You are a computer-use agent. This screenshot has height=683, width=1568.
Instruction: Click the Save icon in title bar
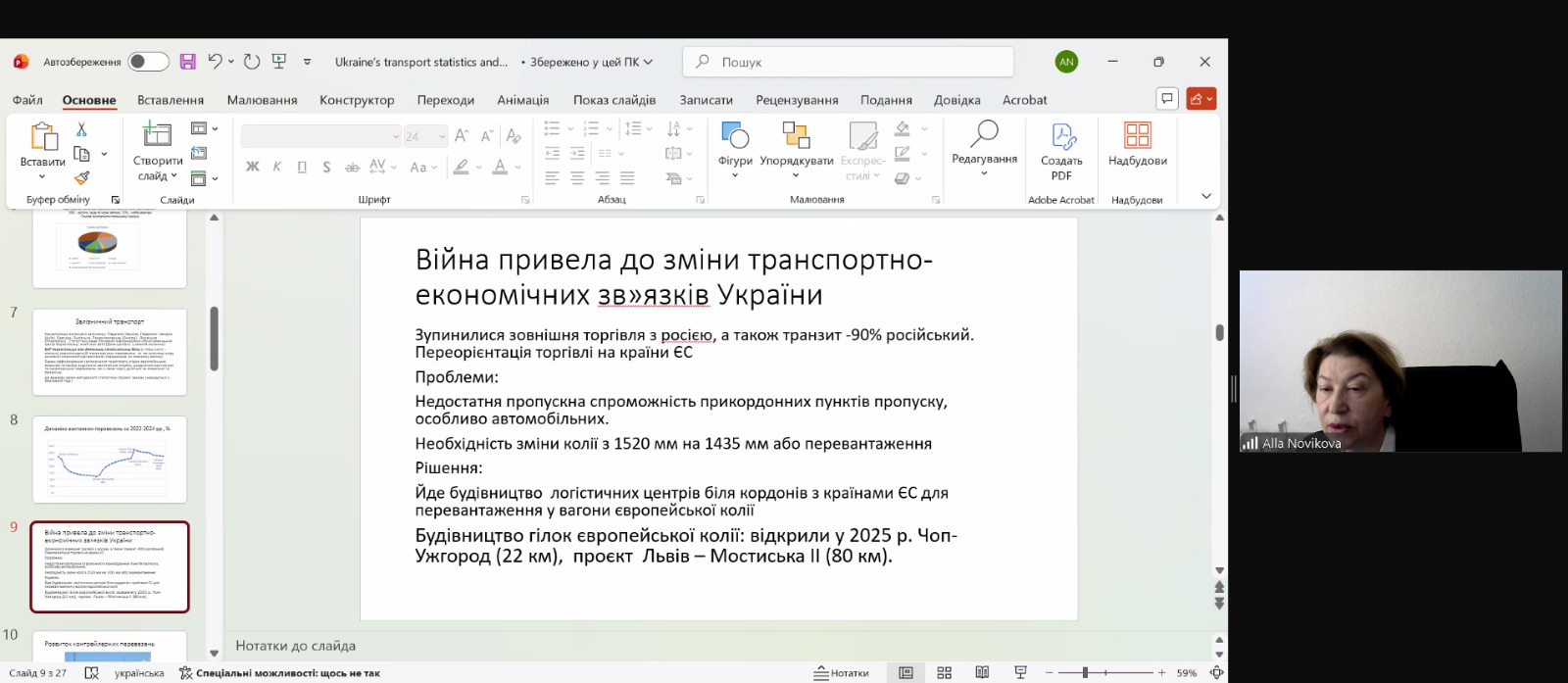(x=188, y=62)
